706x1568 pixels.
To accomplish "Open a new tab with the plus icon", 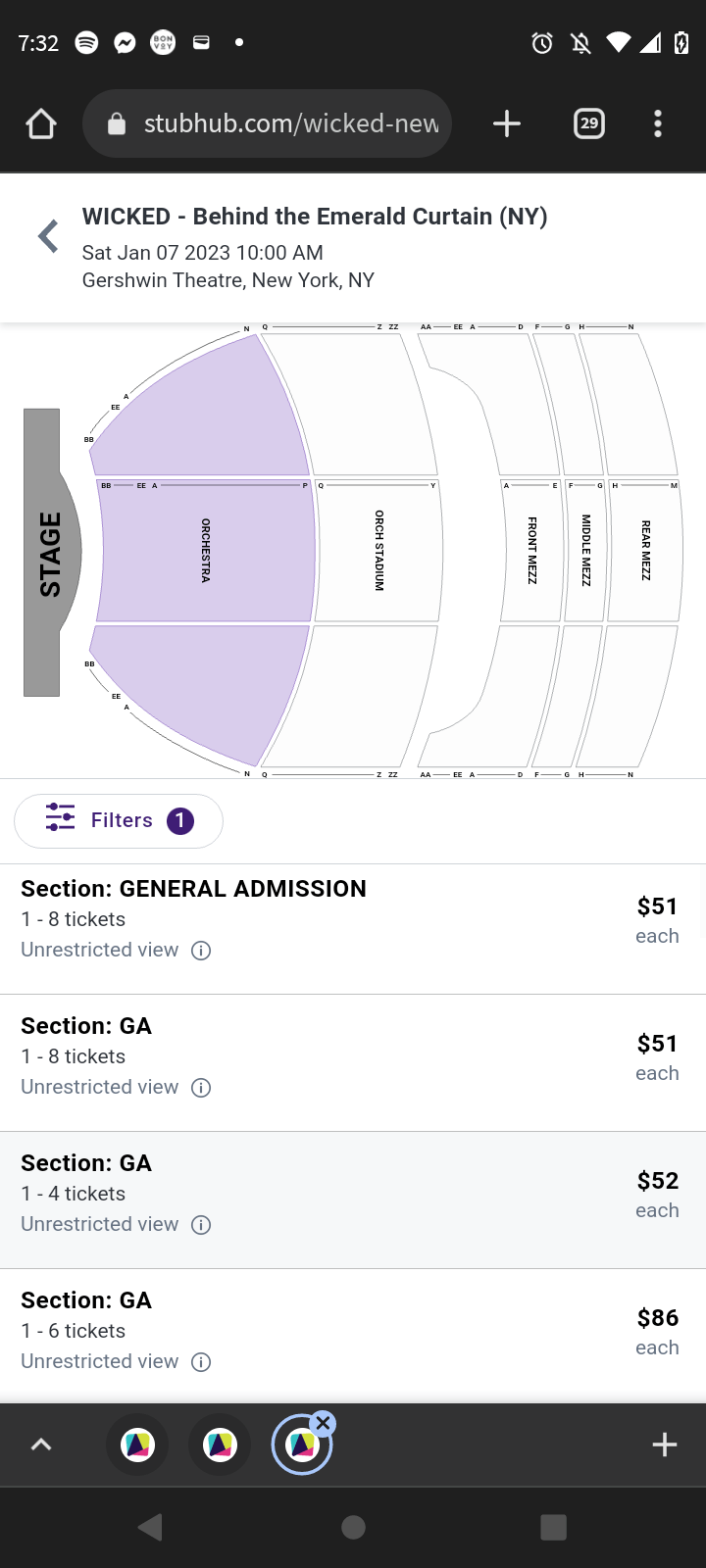I will coord(506,123).
